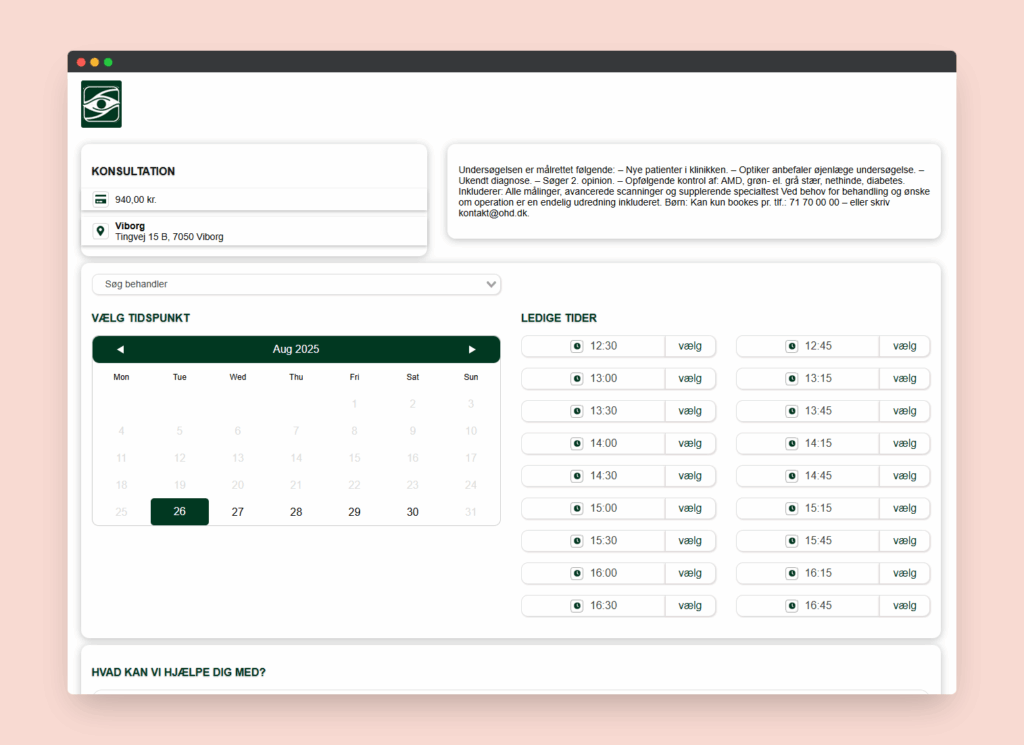Select August 26 in the calendar

point(180,511)
